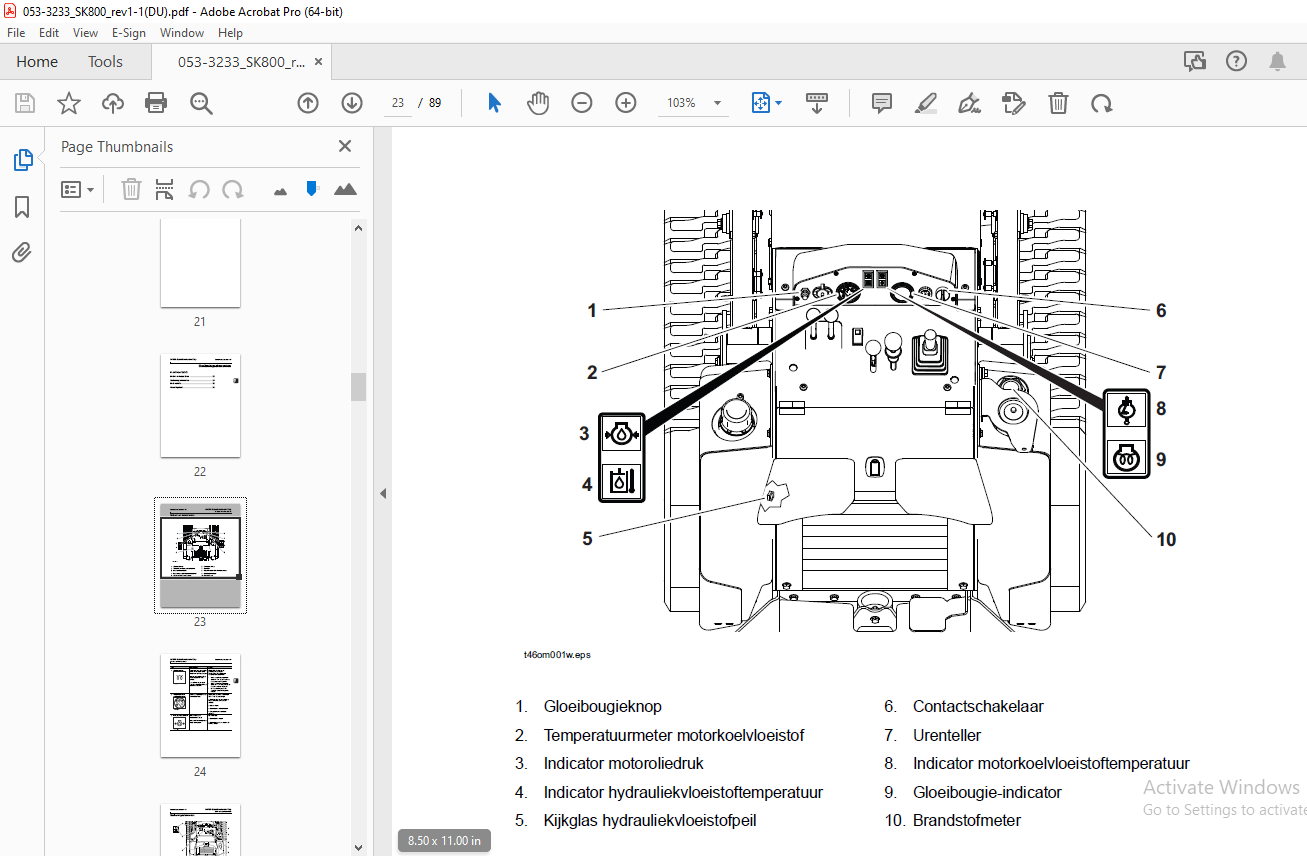Switch to the Tools tab
This screenshot has height=856, width=1307.
tap(105, 62)
